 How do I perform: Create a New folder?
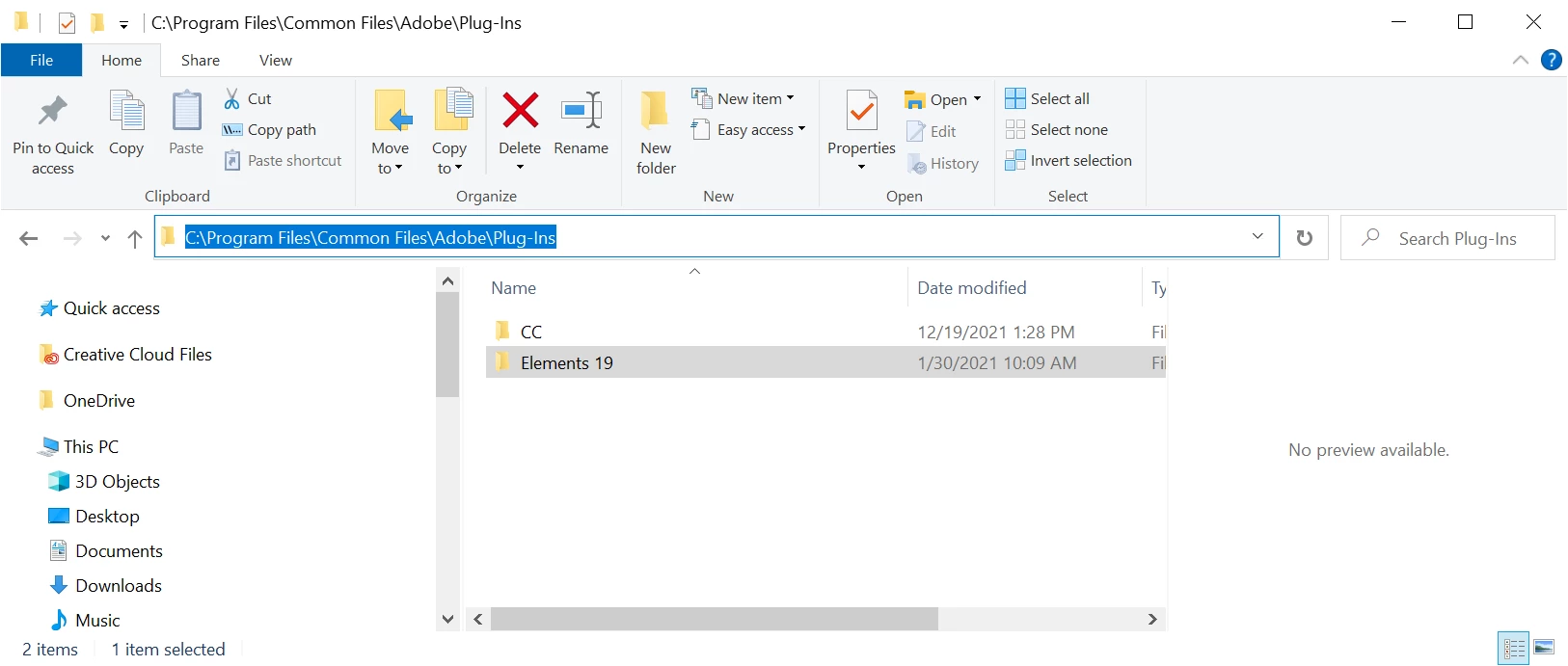[656, 132]
